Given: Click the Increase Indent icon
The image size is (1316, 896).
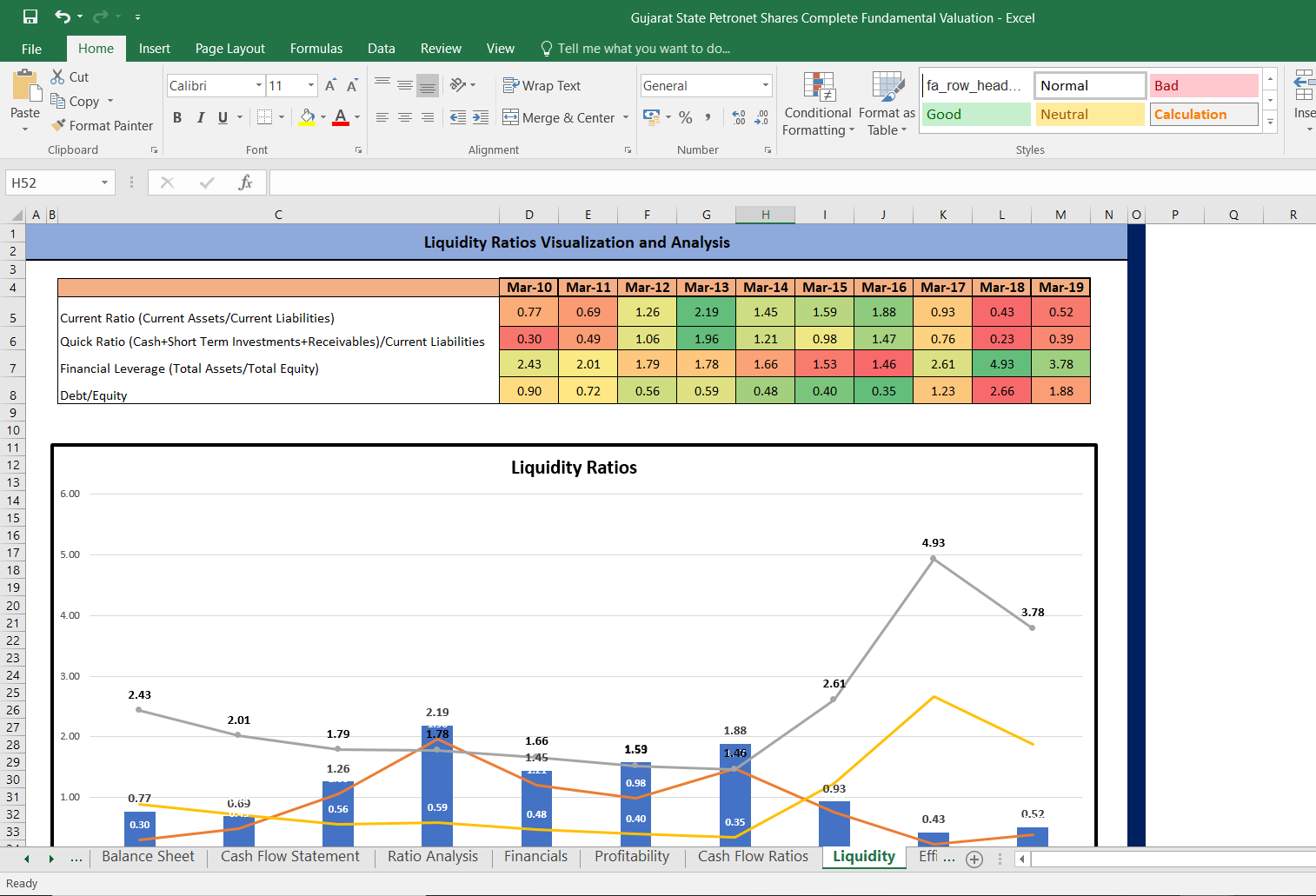Looking at the screenshot, I should point(481,117).
